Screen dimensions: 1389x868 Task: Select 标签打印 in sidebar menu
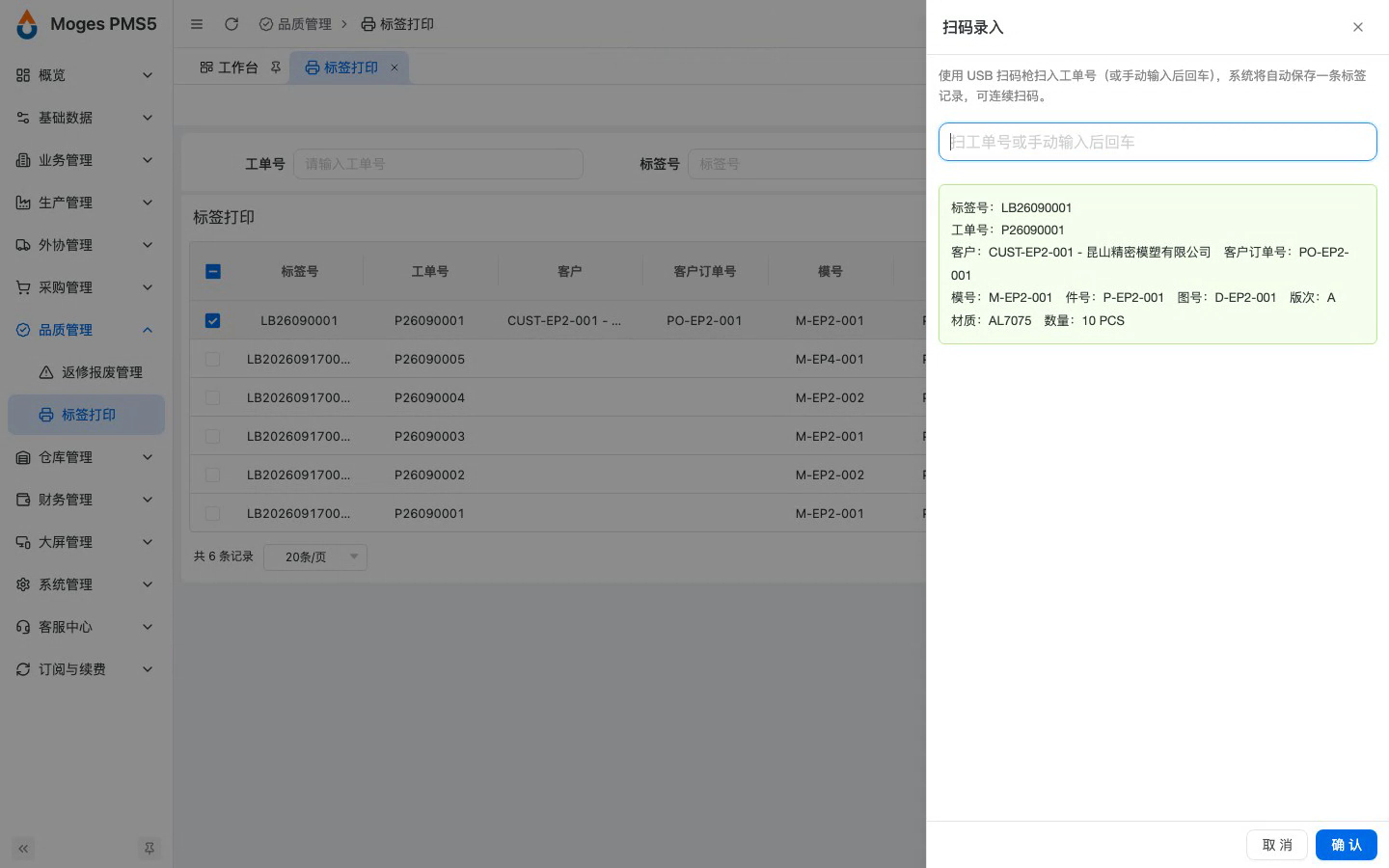point(87,415)
